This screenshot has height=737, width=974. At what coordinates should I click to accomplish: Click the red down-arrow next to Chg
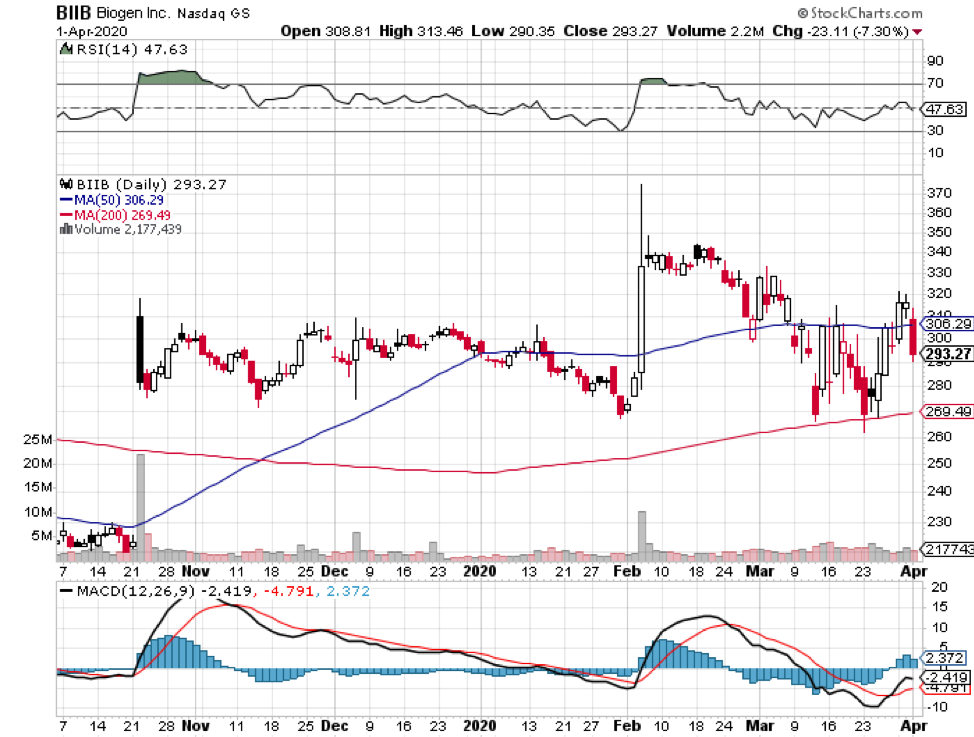[x=917, y=32]
